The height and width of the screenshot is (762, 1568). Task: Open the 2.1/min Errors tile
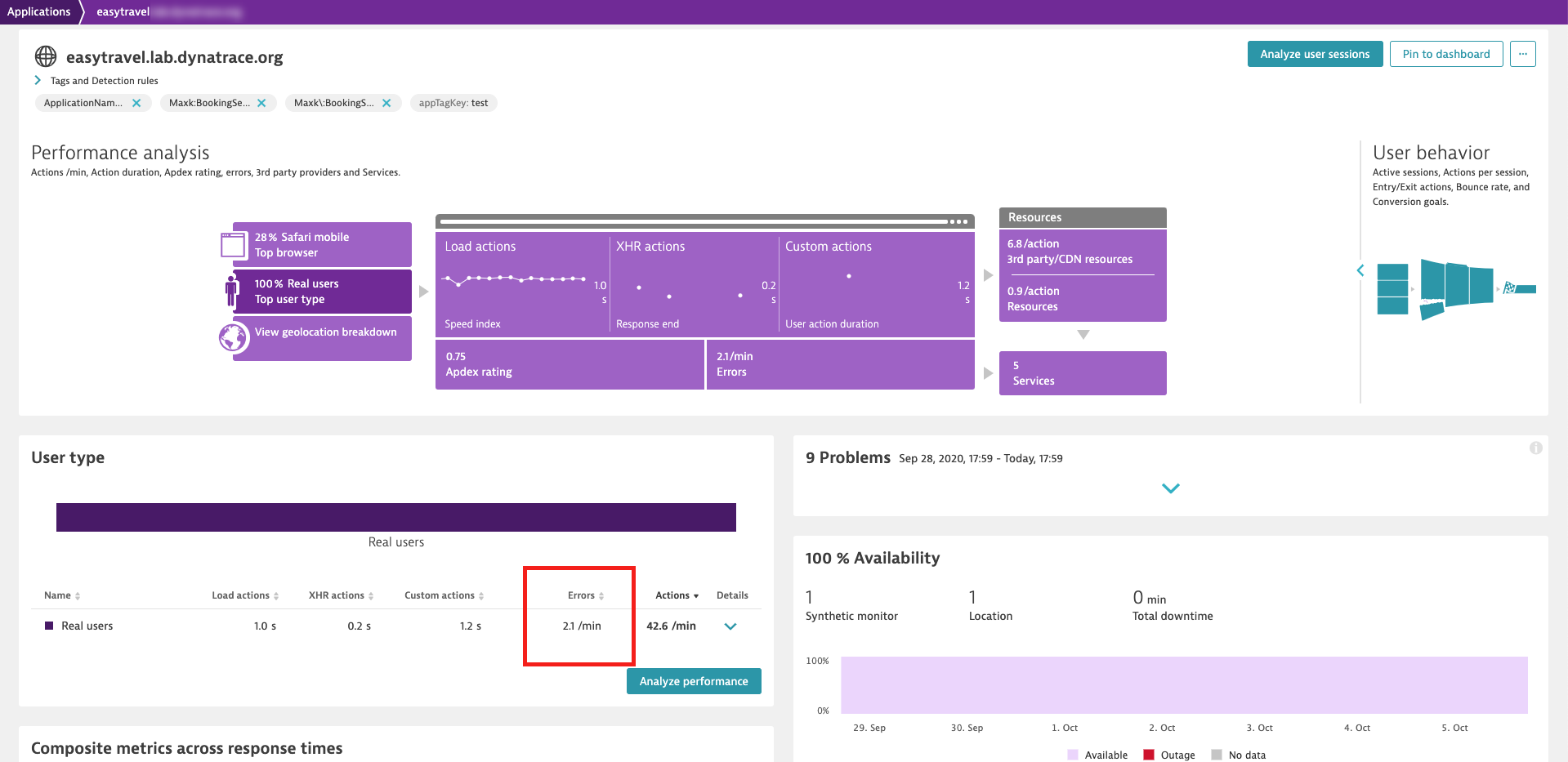pos(841,364)
